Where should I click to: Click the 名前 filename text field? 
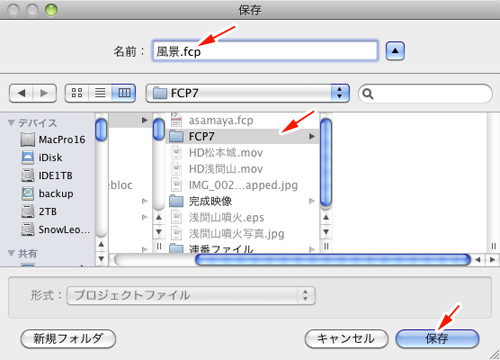(265, 51)
